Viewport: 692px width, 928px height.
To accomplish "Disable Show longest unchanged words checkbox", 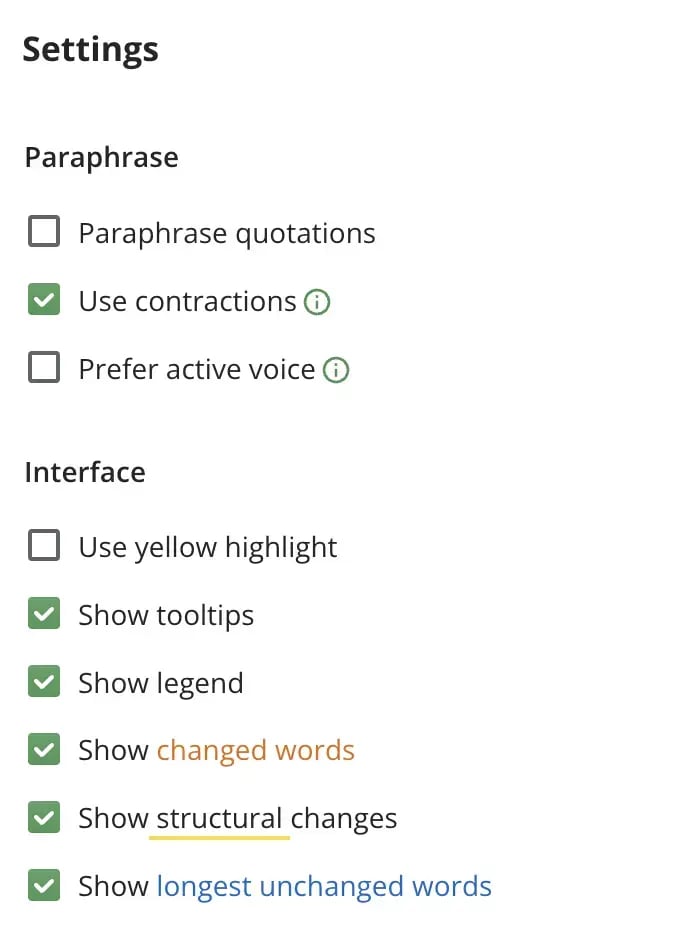I will (44, 886).
